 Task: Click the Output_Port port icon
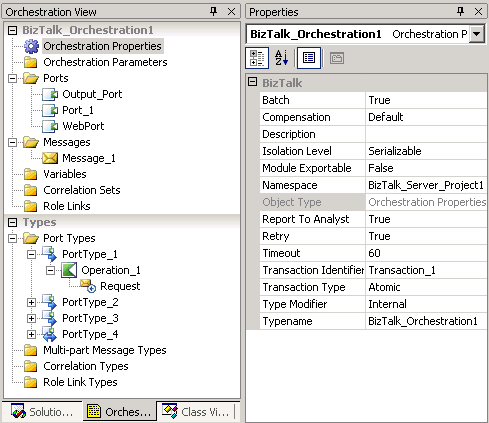point(50,94)
